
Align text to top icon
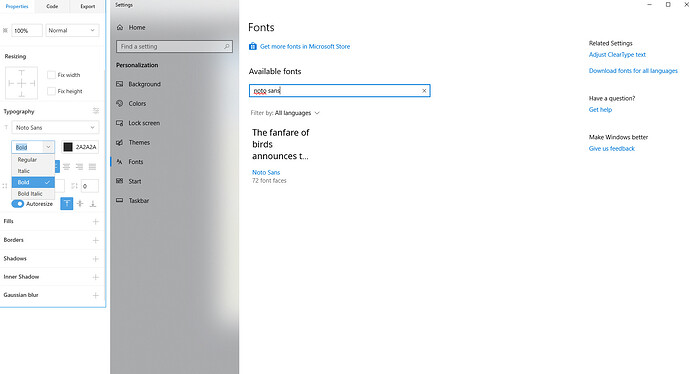point(66,204)
